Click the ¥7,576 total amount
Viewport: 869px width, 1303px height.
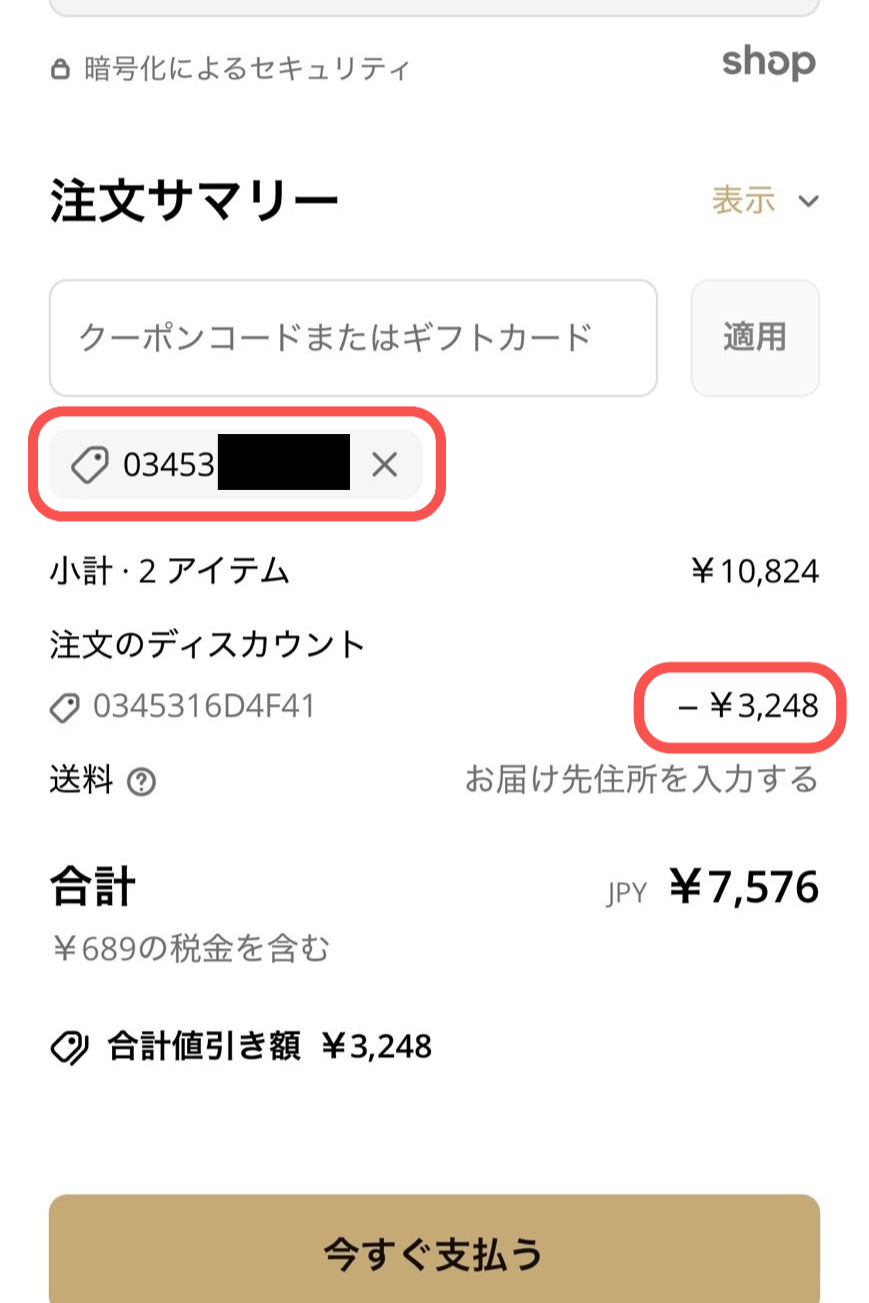(744, 887)
